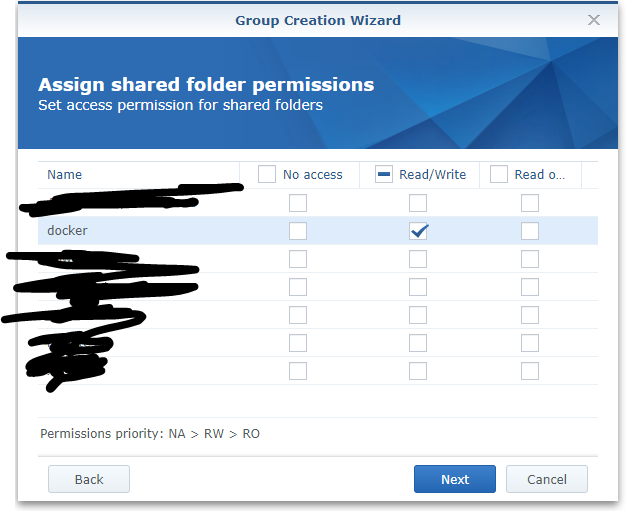Enable Read only for the docker folder
626x511 pixels.
tap(530, 231)
